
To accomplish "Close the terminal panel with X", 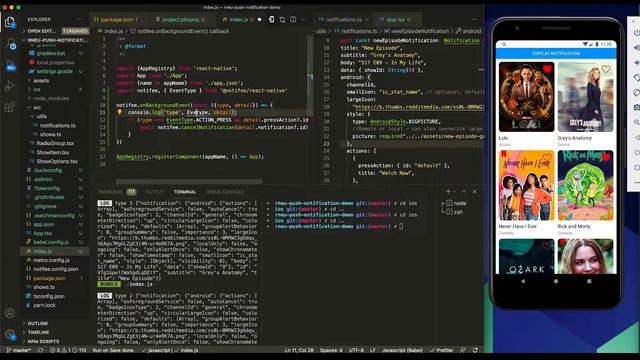I will (475, 191).
